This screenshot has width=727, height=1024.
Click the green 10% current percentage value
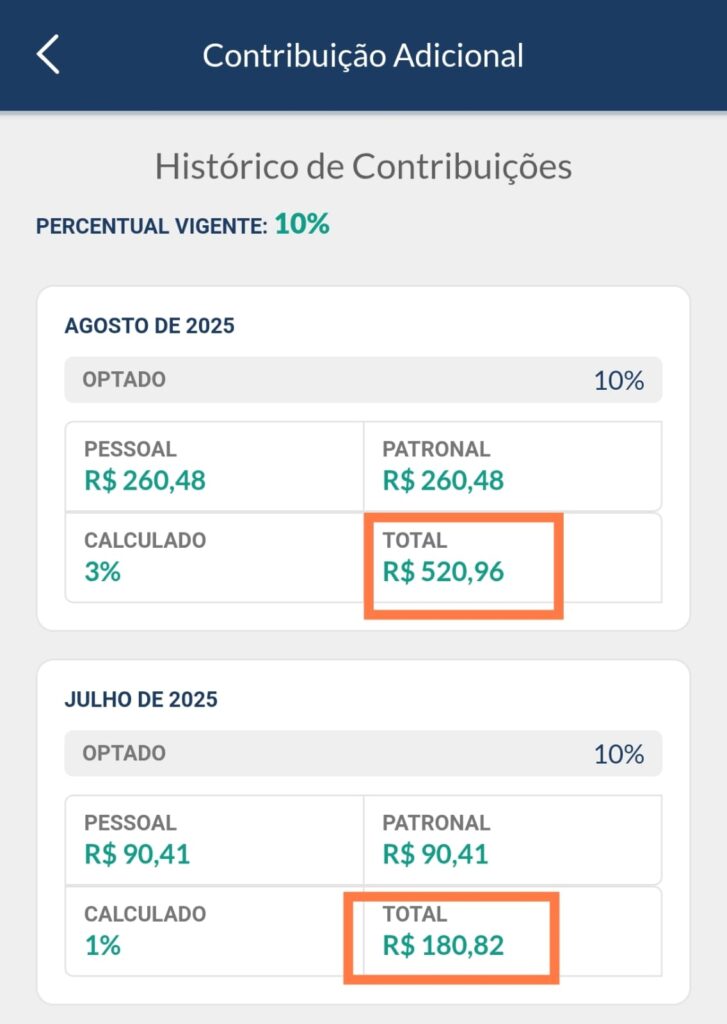pyautogui.click(x=302, y=224)
